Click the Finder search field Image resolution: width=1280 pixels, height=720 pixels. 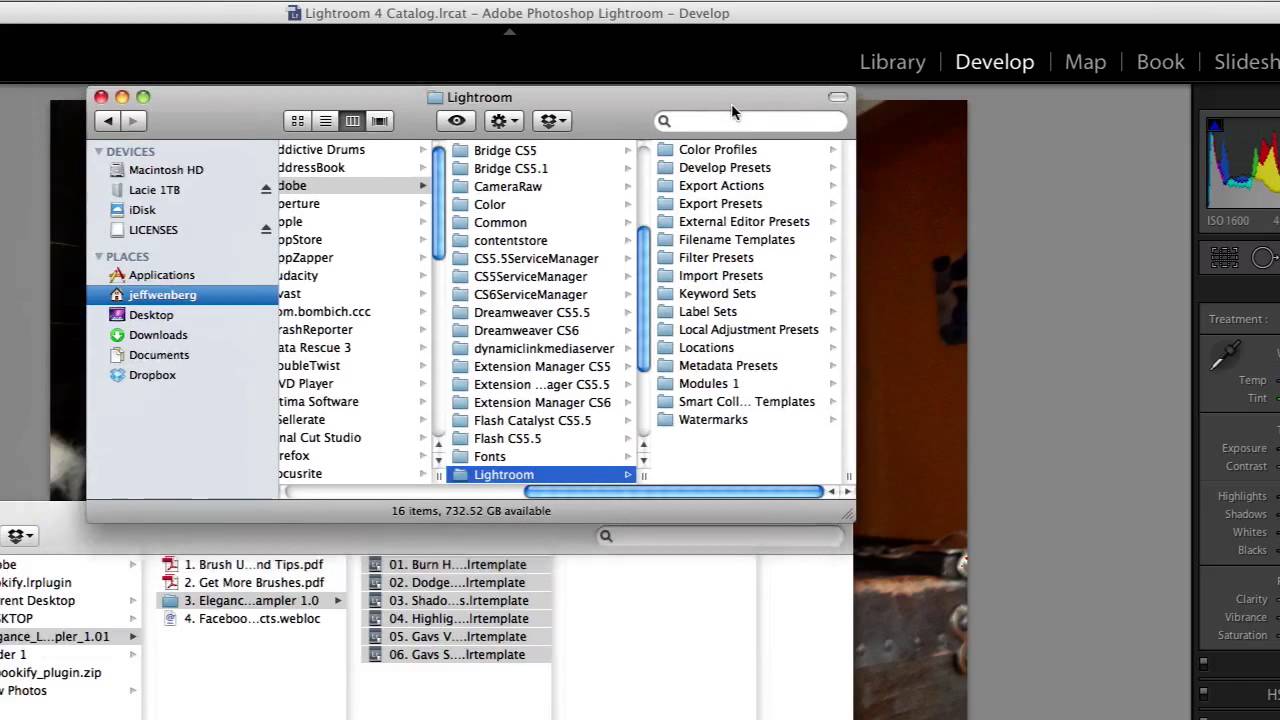click(x=750, y=121)
